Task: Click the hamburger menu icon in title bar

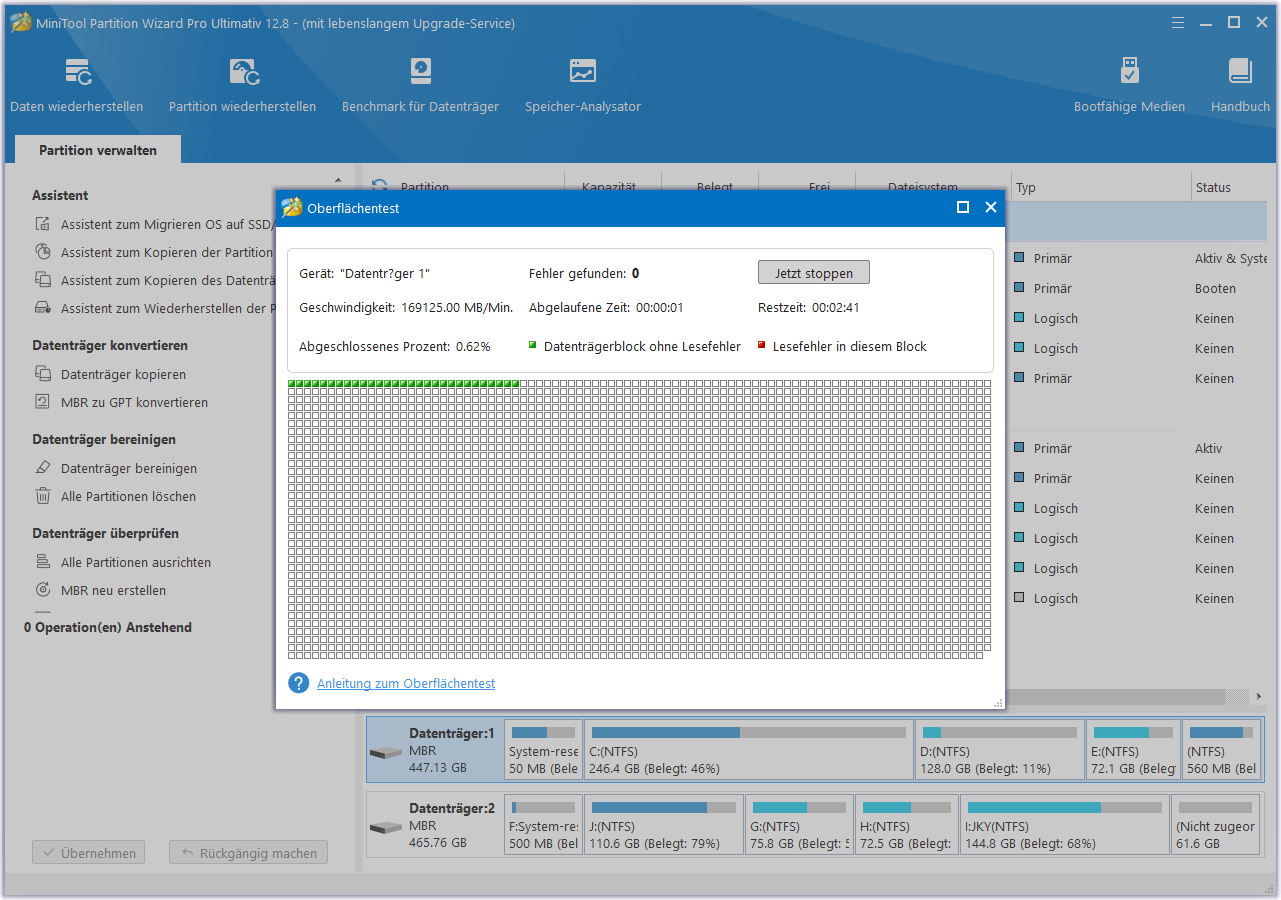Action: pos(1176,22)
